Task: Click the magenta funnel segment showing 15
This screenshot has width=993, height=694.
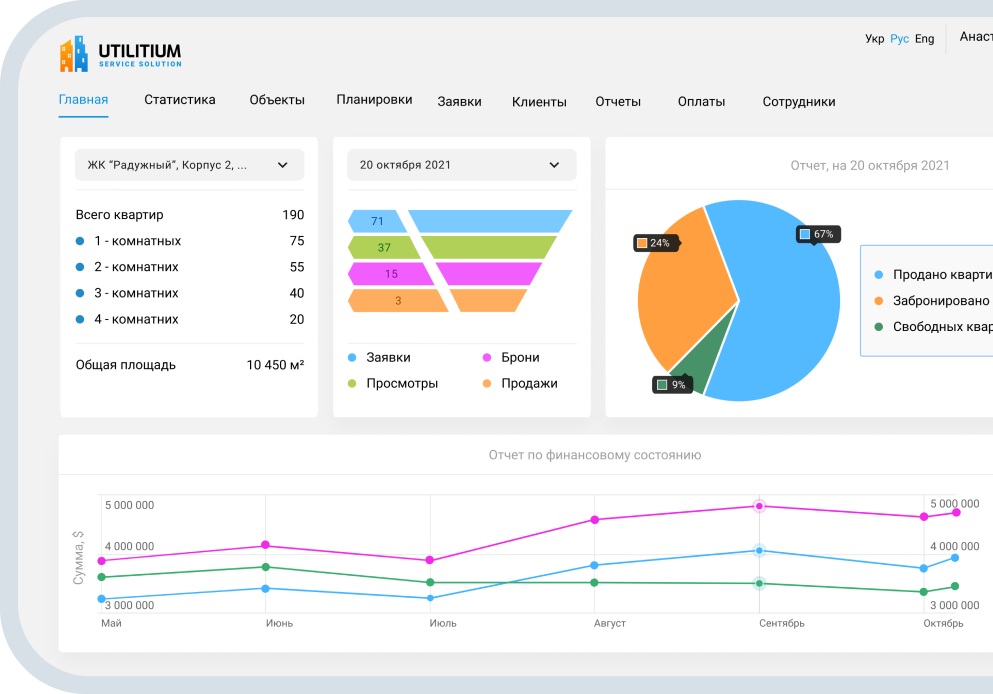Action: 391,274
